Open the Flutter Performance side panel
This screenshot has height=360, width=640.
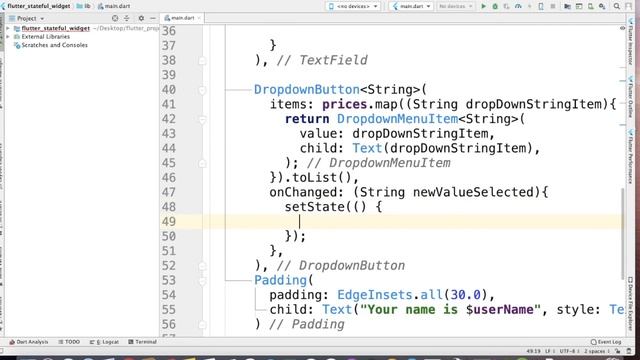(631, 157)
